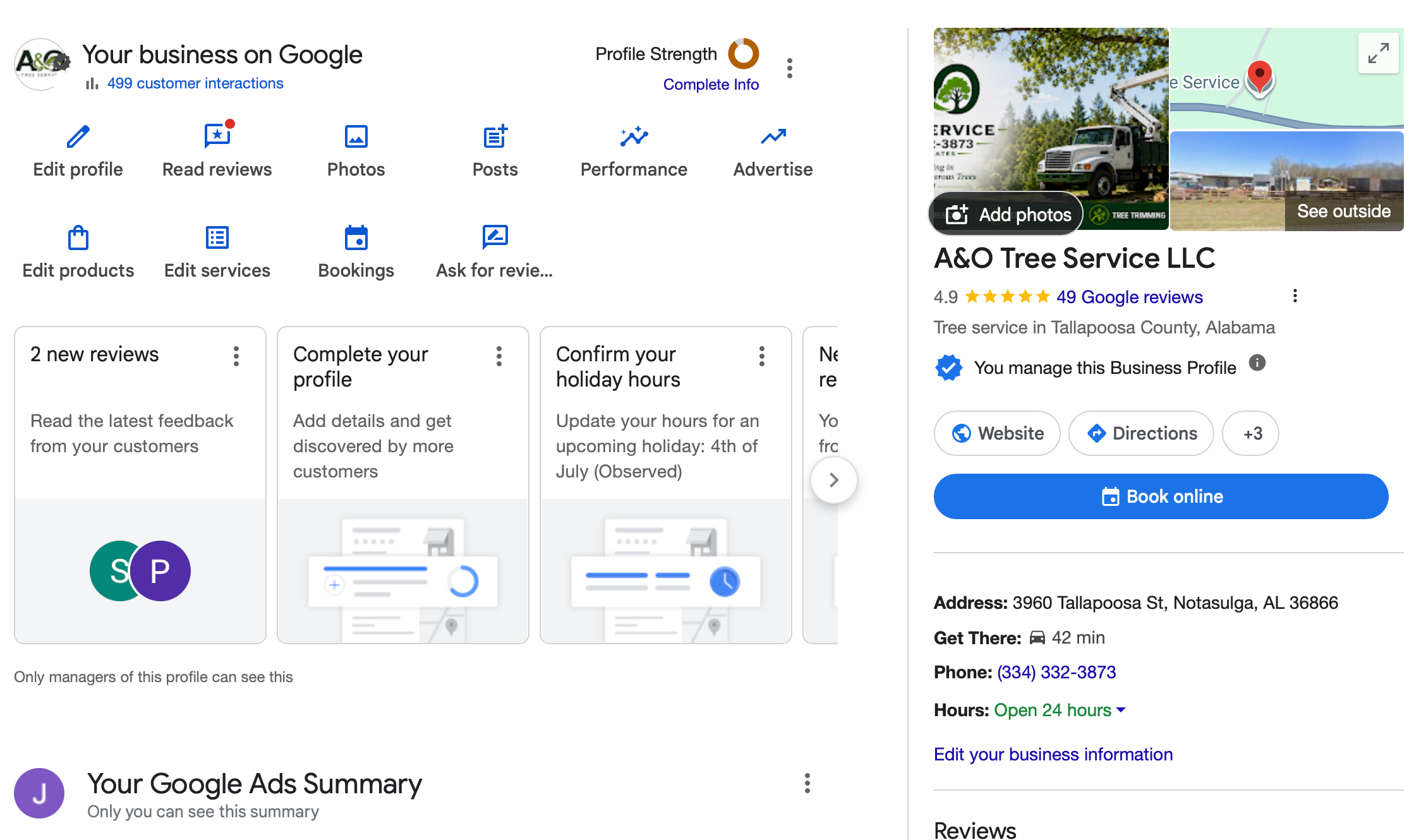
Task: Open three-dot menu next to Google reviews rating
Action: [x=1295, y=296]
